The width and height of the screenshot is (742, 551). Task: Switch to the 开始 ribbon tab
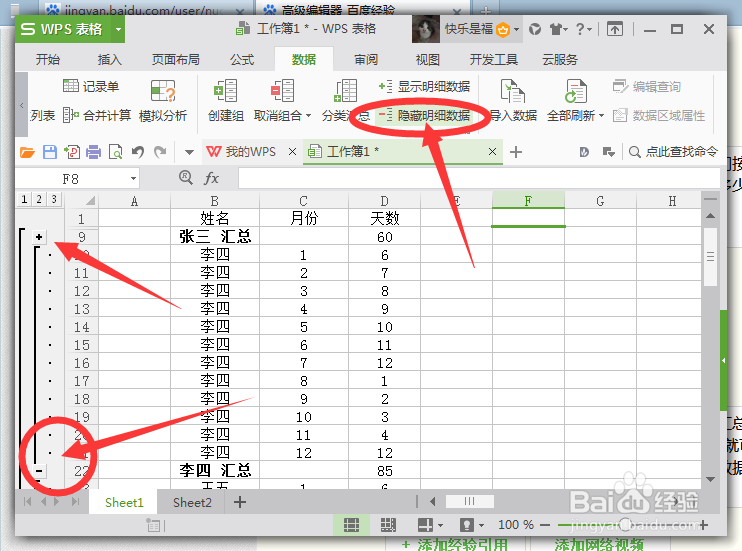click(x=48, y=60)
